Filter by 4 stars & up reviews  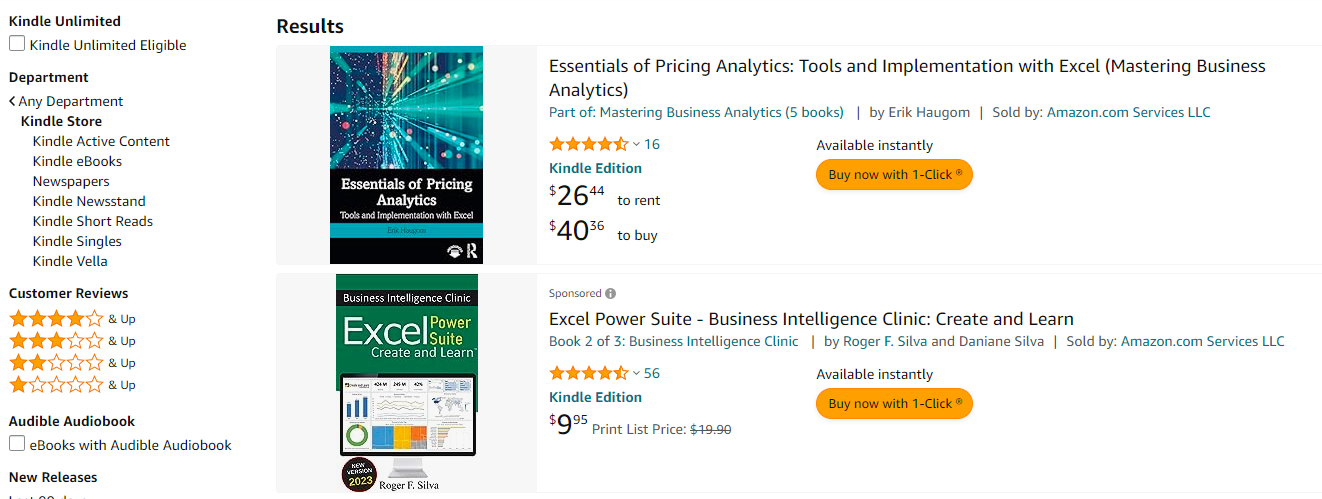[x=72, y=319]
